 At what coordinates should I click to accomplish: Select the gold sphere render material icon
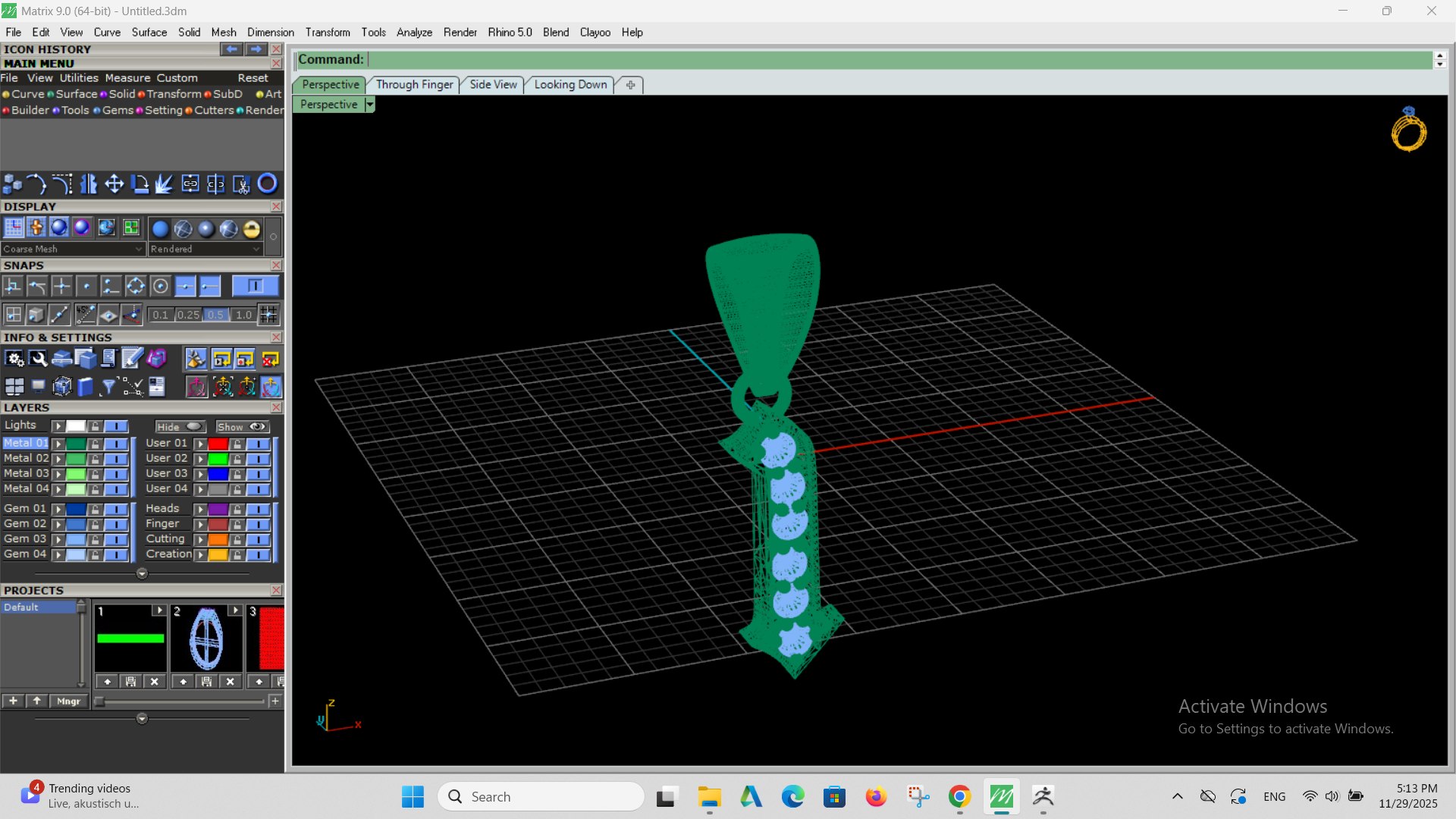[252, 228]
